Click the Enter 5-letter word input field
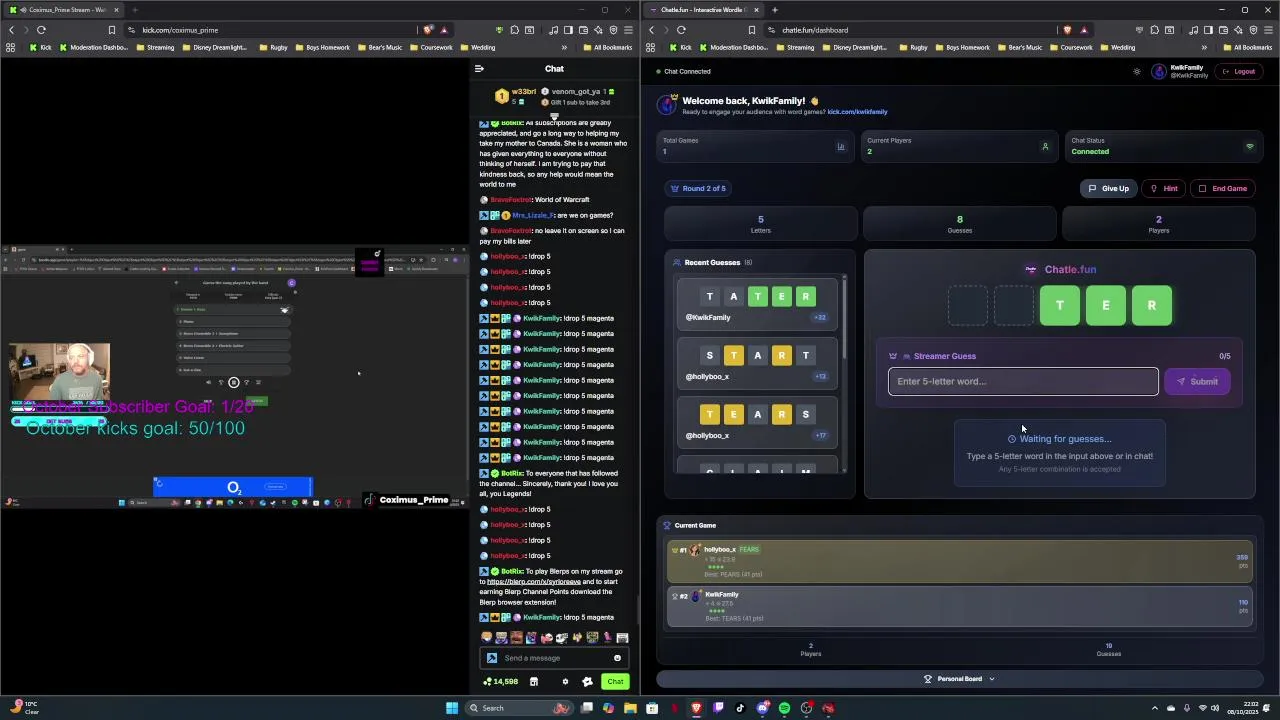 pyautogui.click(x=1023, y=381)
